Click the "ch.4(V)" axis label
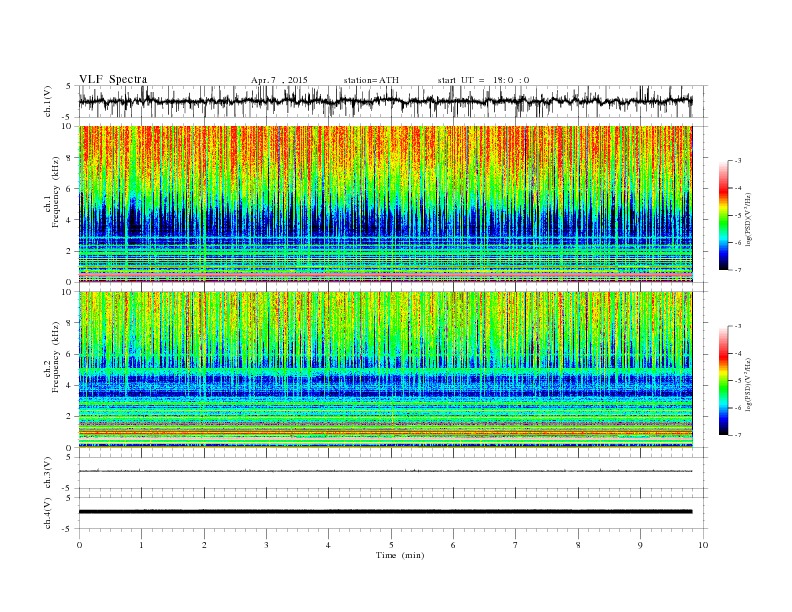792x612 pixels. 48,513
